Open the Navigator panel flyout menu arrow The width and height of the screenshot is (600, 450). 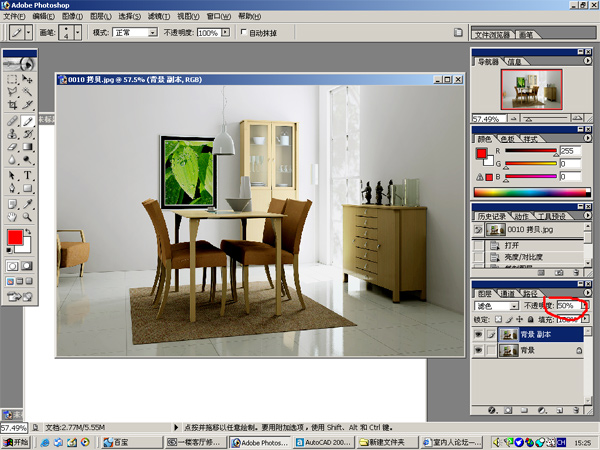587,61
